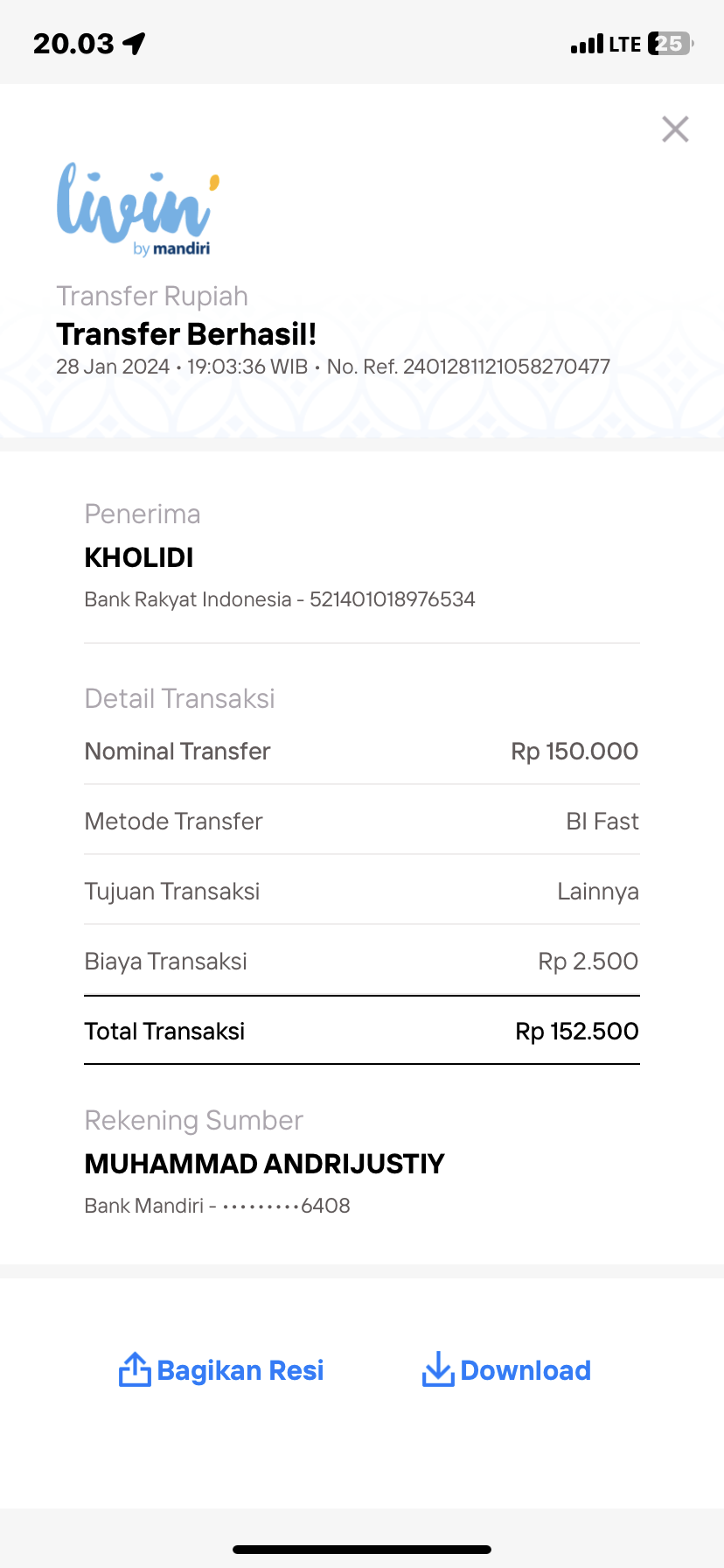This screenshot has width=724, height=1568.
Task: Tap the home indicator bar at bottom
Action: (362, 1550)
